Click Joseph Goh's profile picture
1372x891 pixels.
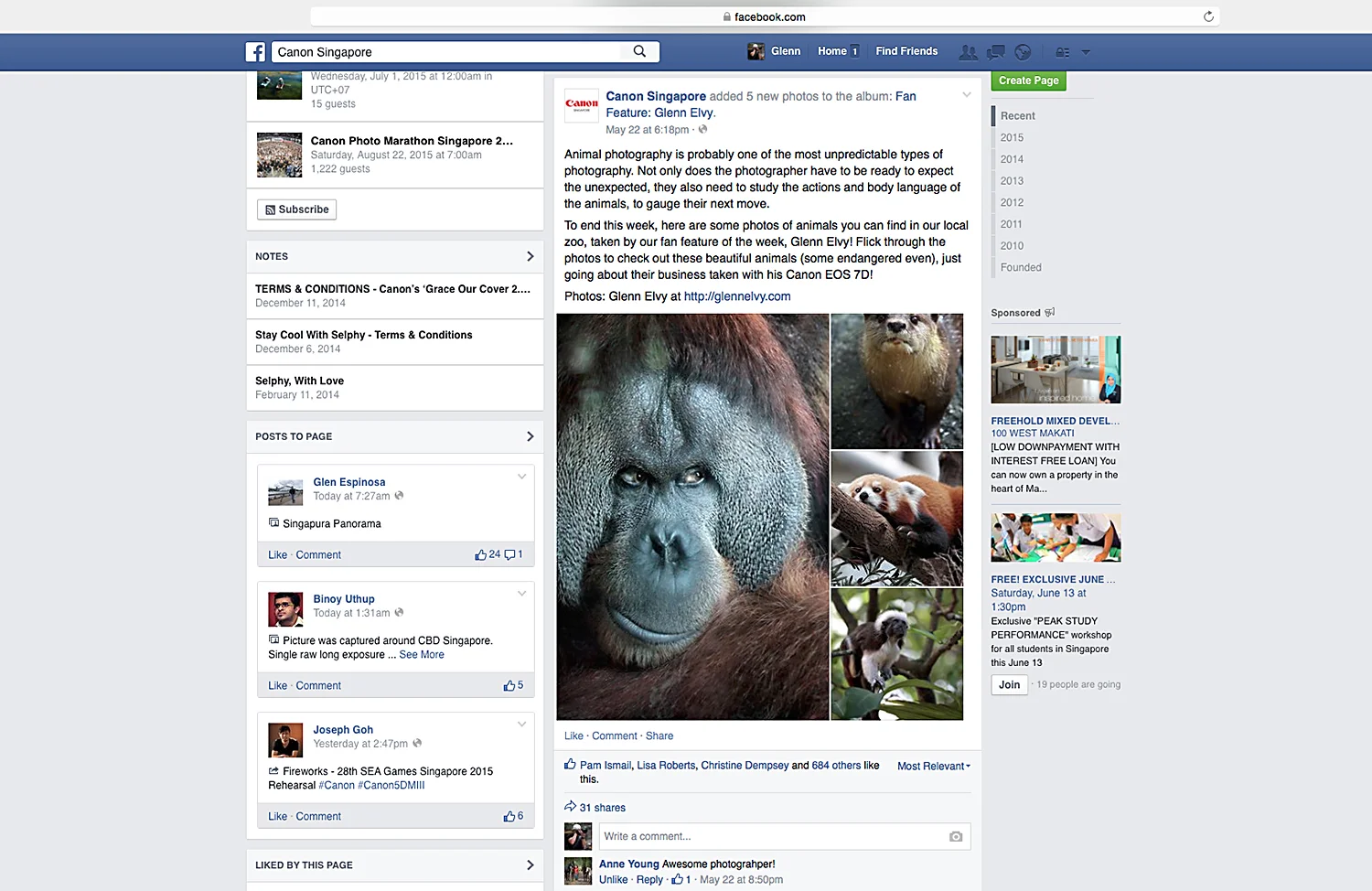tap(285, 740)
